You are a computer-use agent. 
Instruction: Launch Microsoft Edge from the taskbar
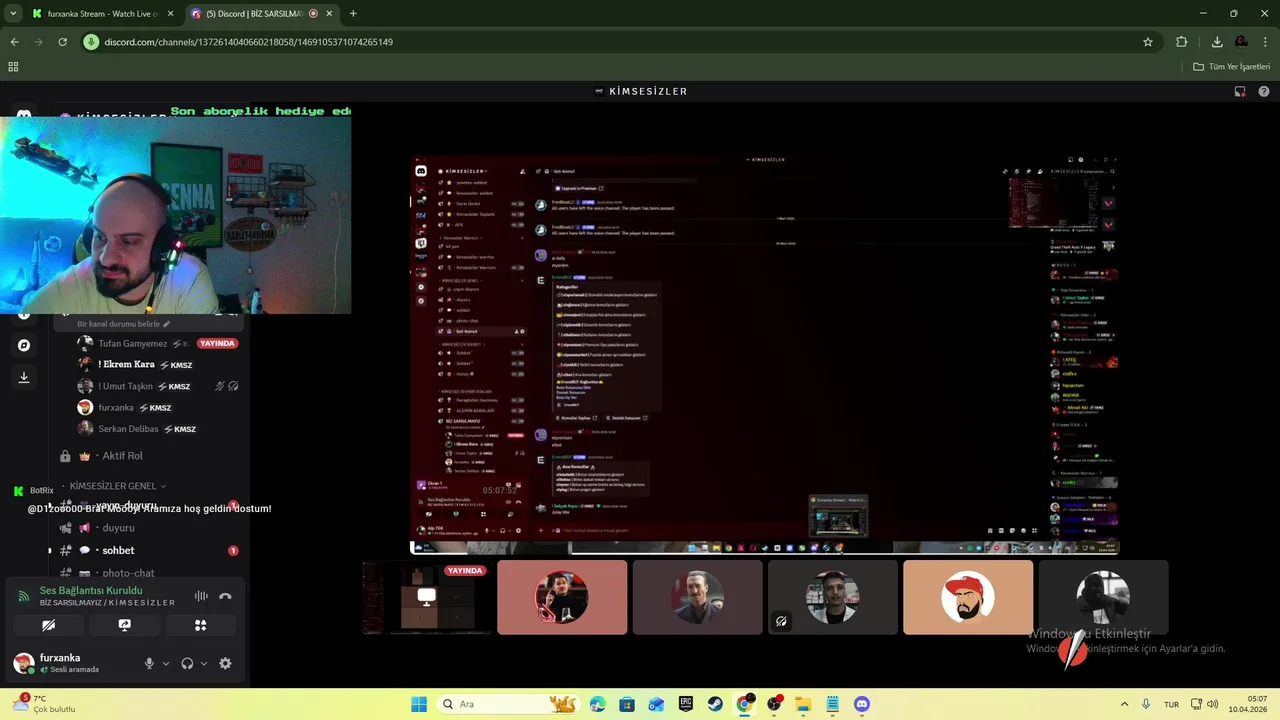pos(598,704)
